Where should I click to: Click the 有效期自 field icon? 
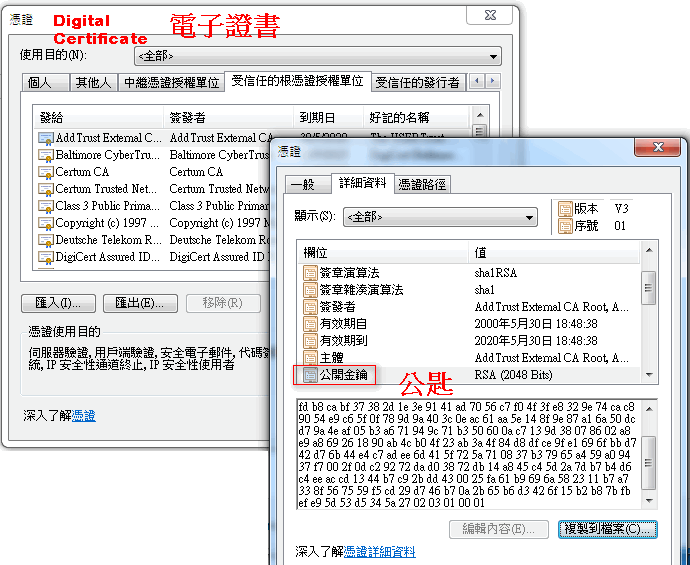(310, 324)
